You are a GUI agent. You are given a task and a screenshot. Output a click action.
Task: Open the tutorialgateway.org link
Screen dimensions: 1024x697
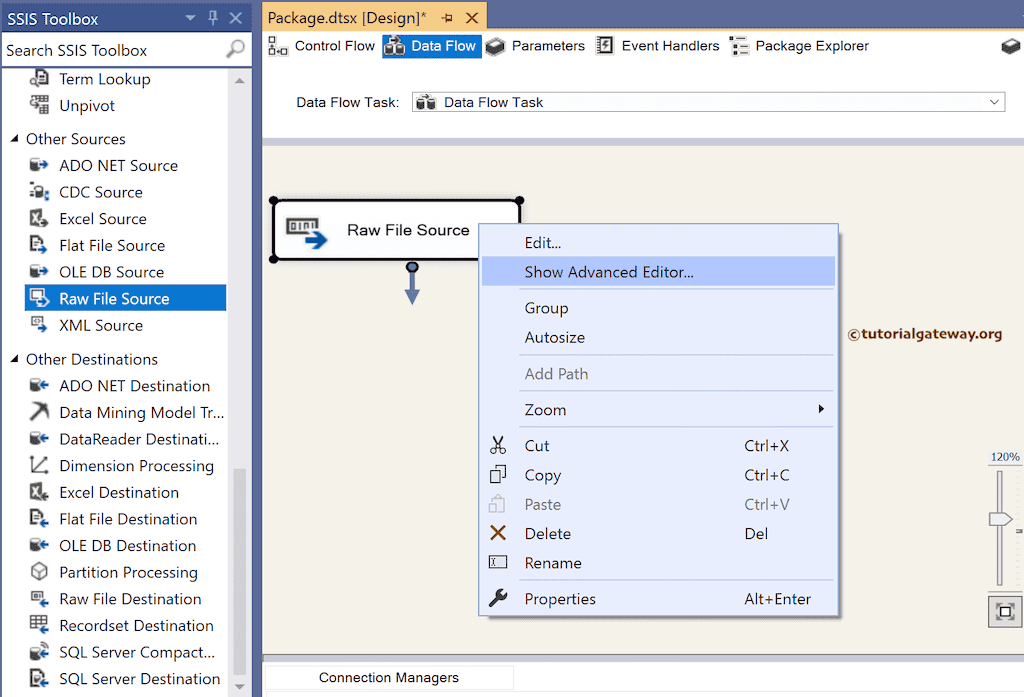[924, 334]
